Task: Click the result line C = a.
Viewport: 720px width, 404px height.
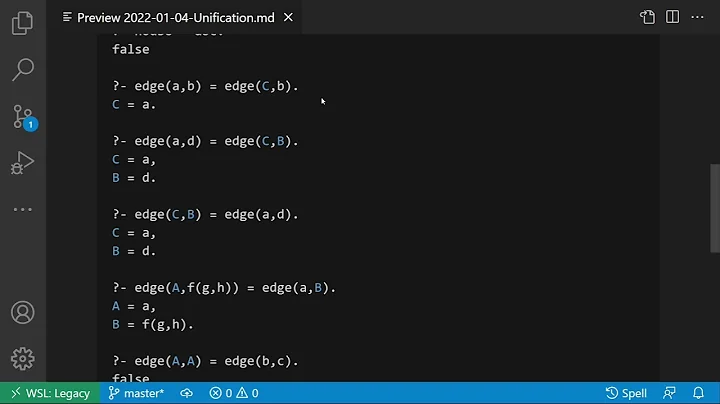Action: [x=134, y=104]
